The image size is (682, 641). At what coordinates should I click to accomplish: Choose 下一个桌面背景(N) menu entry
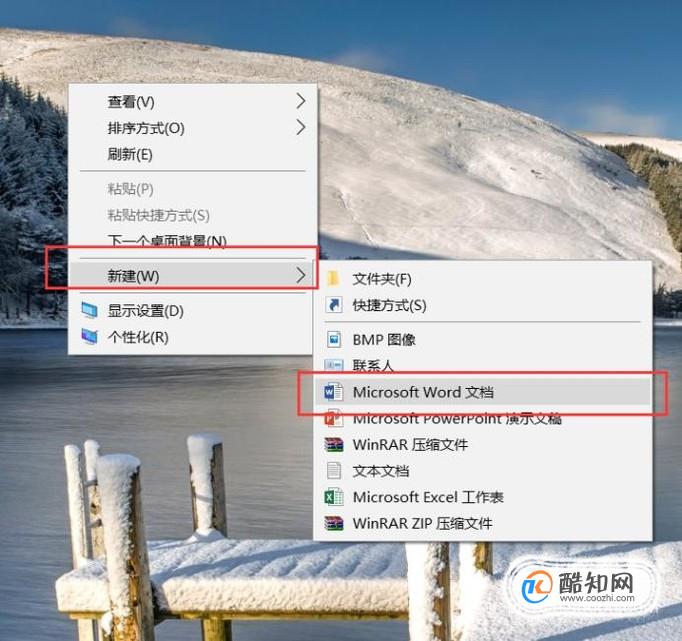(x=167, y=240)
